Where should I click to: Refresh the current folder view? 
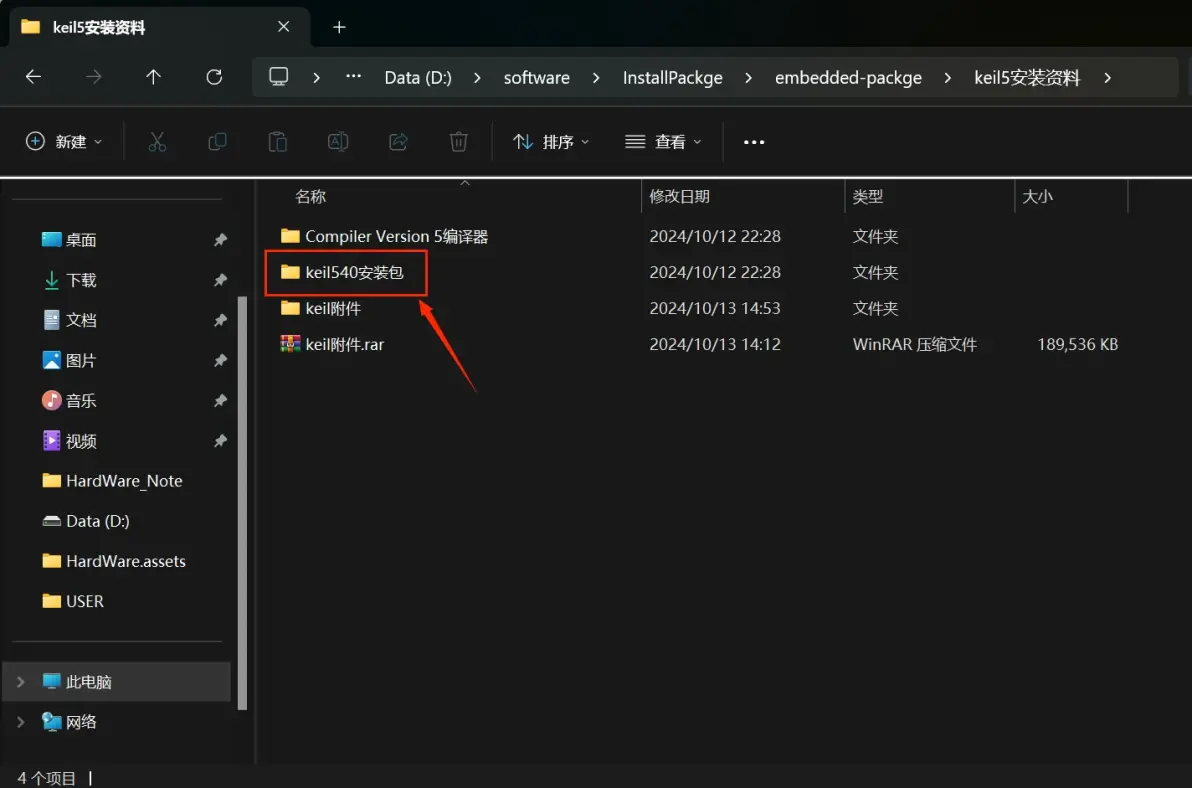(x=213, y=77)
